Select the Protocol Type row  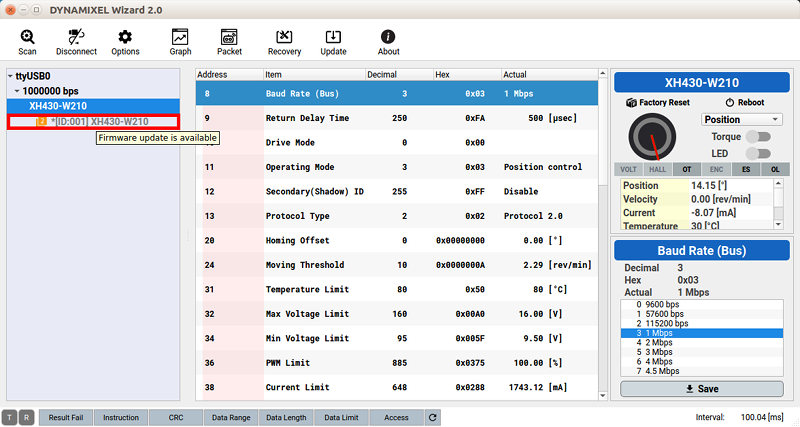[x=396, y=216]
